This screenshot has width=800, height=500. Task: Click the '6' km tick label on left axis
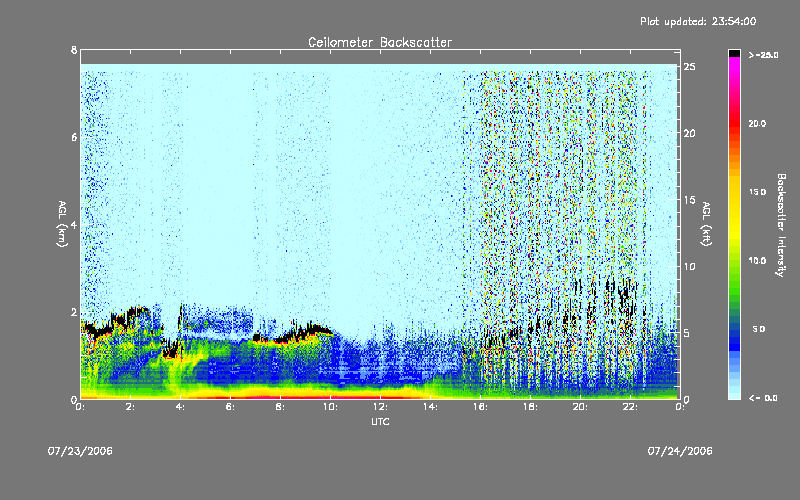(74, 137)
